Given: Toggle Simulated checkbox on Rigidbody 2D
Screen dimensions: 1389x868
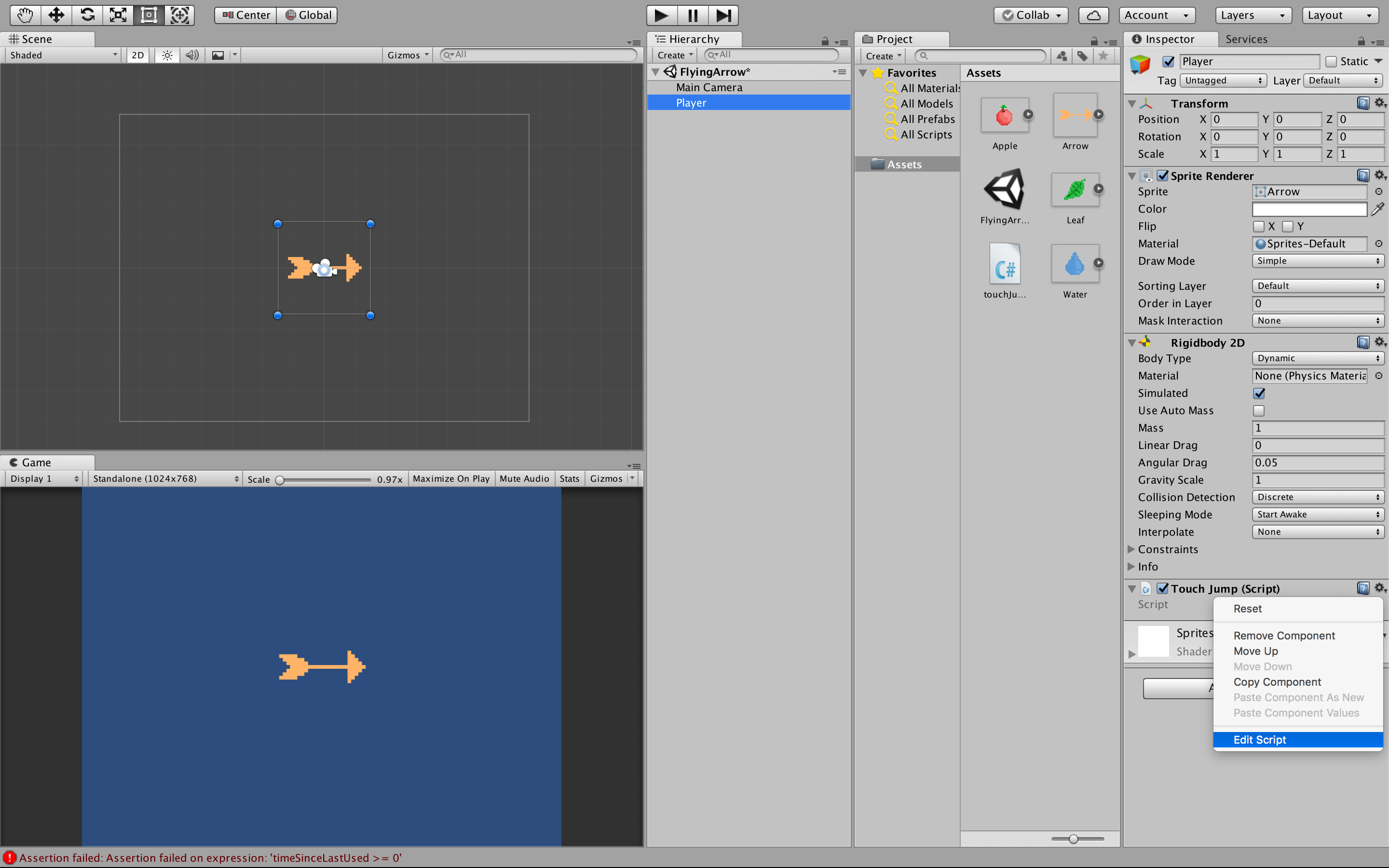Looking at the screenshot, I should click(x=1259, y=392).
